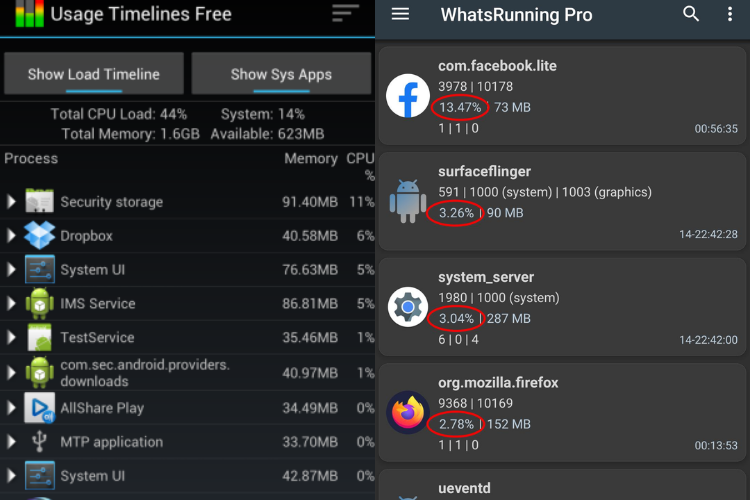Sort by the Process column header

pyautogui.click(x=31, y=158)
